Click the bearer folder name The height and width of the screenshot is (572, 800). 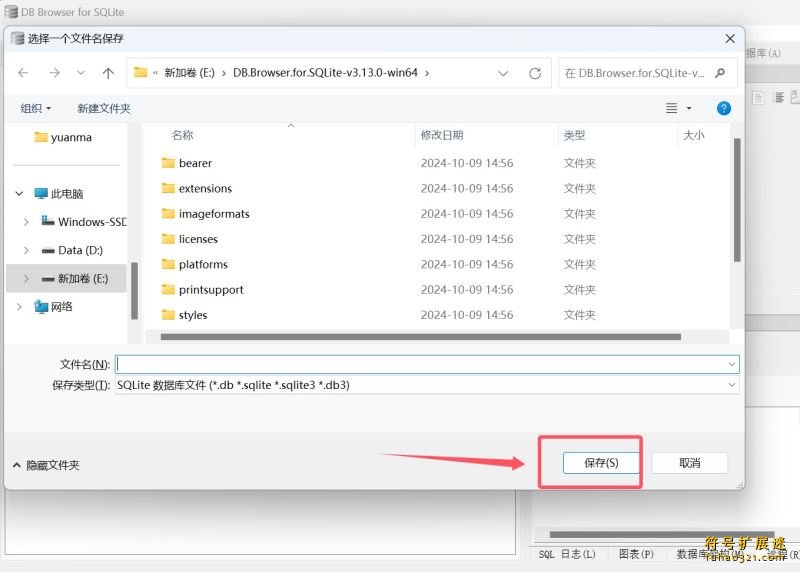195,163
